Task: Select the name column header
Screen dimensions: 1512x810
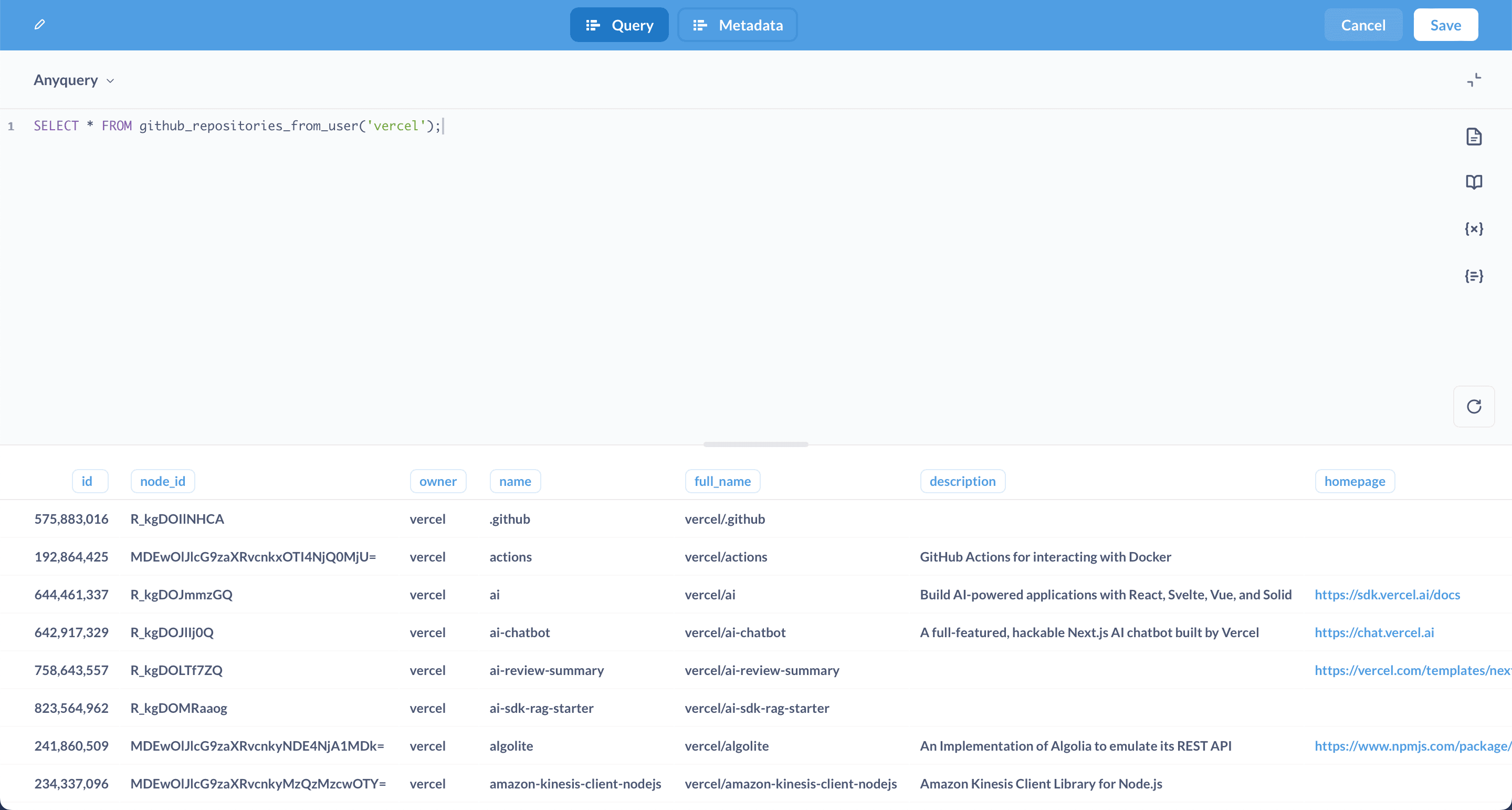Action: click(514, 481)
